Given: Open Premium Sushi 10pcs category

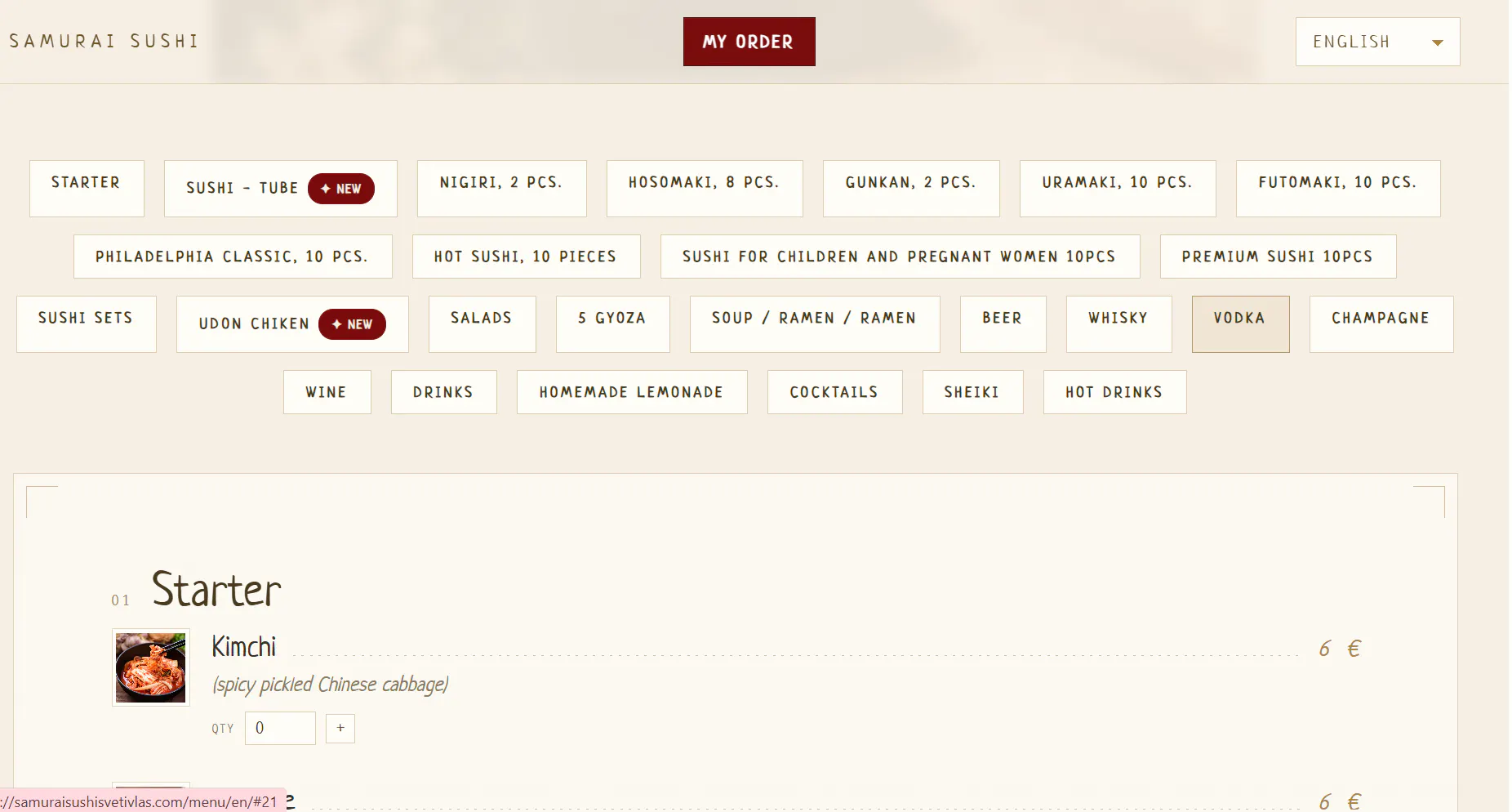Looking at the screenshot, I should point(1278,257).
